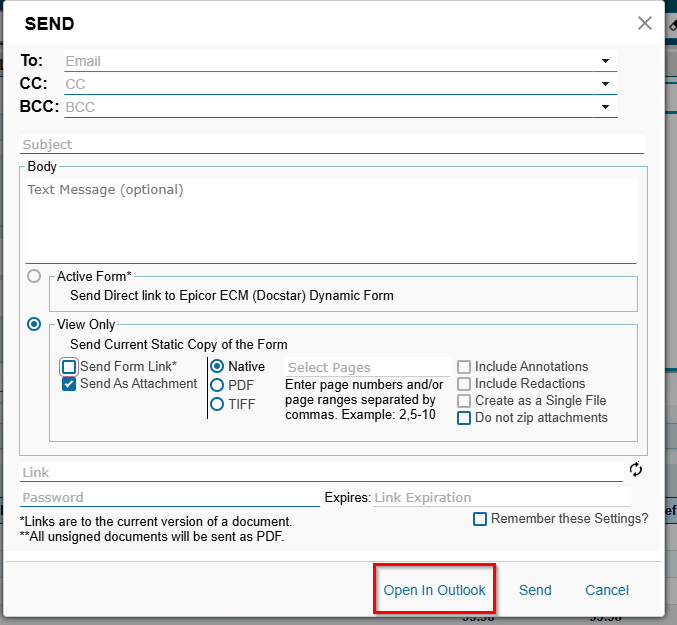Click Open In Outlook button
Screen dimensions: 677x625
click(x=434, y=590)
